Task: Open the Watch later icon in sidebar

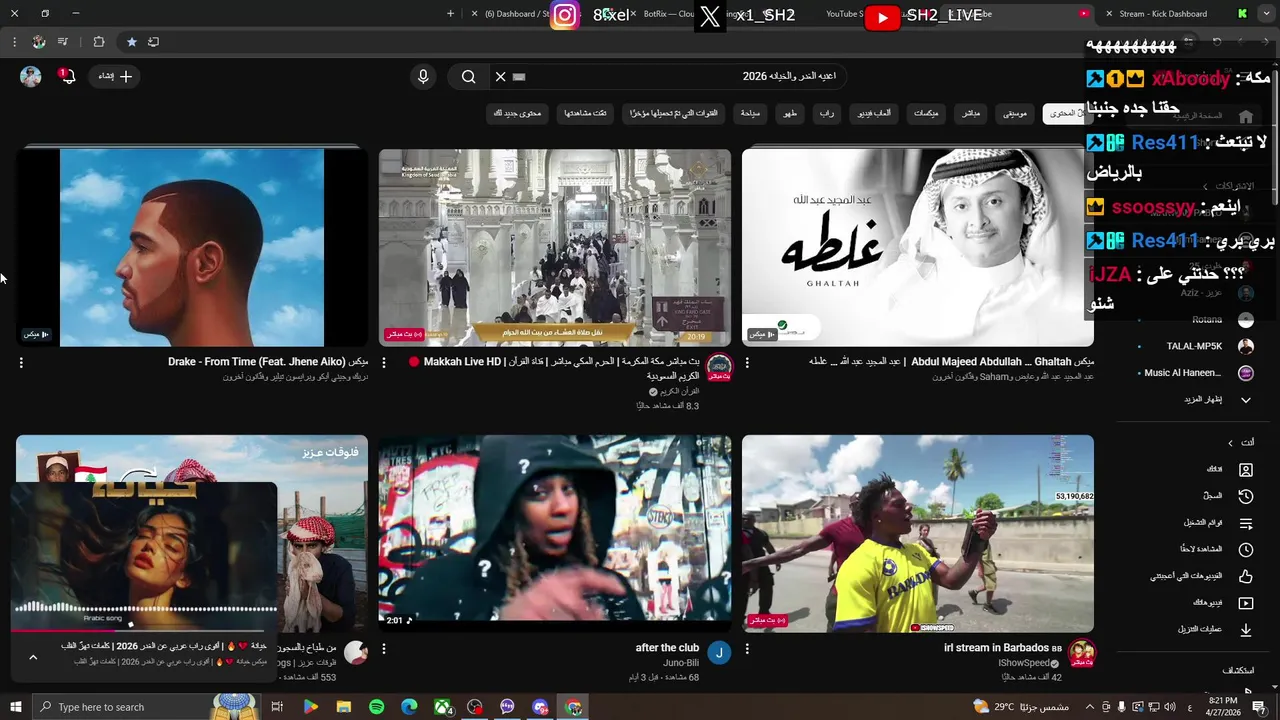Action: tap(1246, 550)
